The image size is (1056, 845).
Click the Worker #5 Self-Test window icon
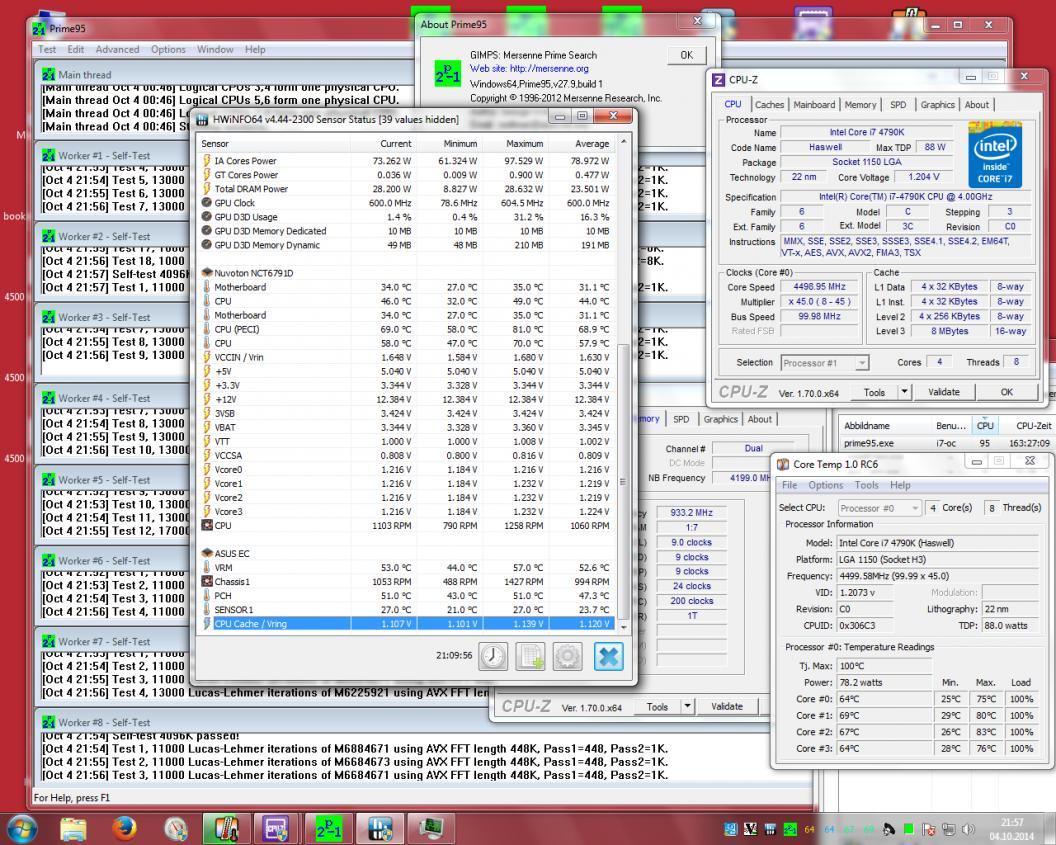point(48,480)
